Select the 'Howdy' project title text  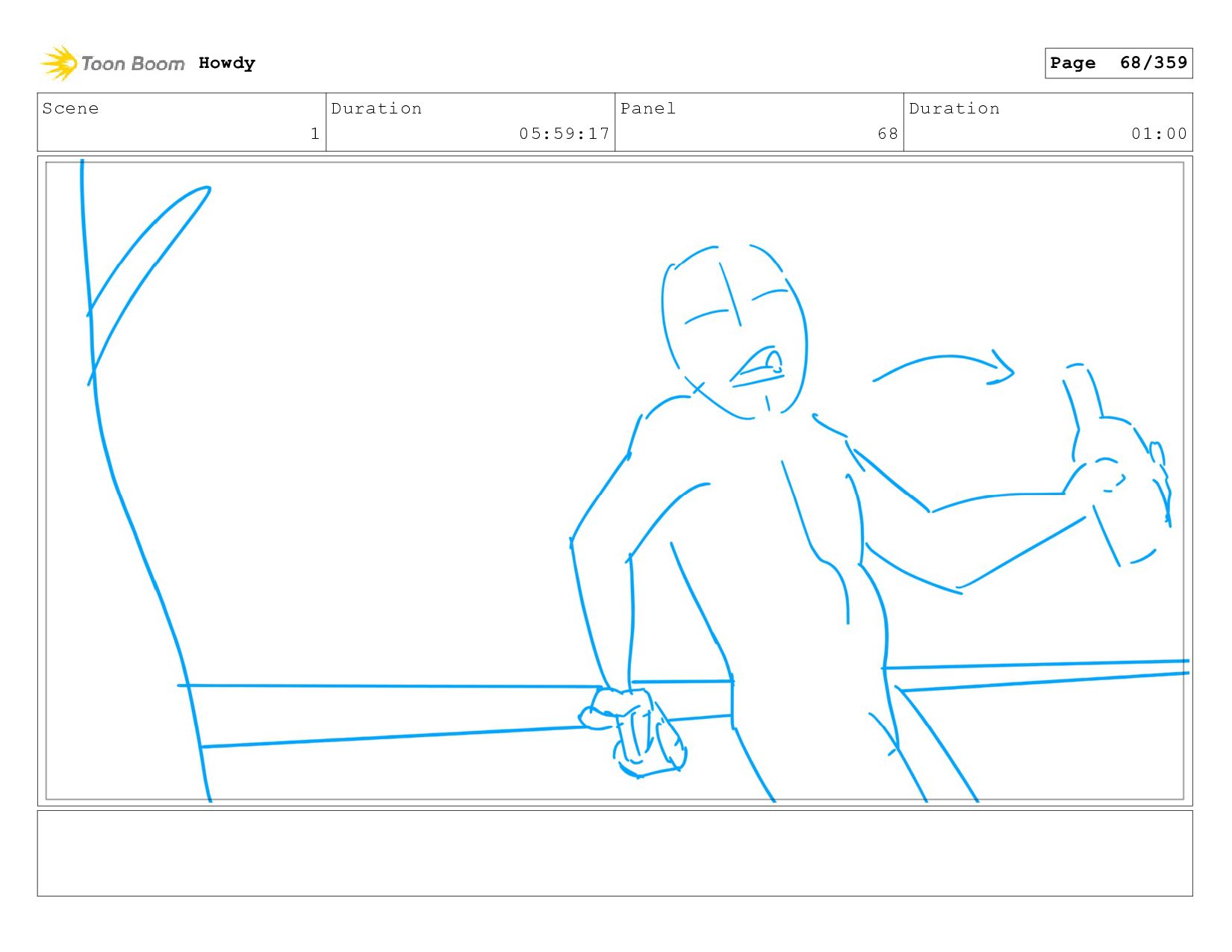(x=227, y=63)
